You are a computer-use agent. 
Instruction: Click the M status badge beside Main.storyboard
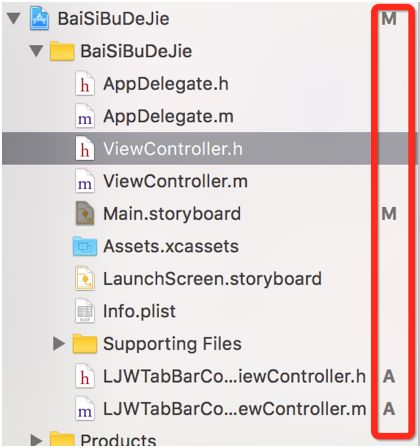[389, 214]
